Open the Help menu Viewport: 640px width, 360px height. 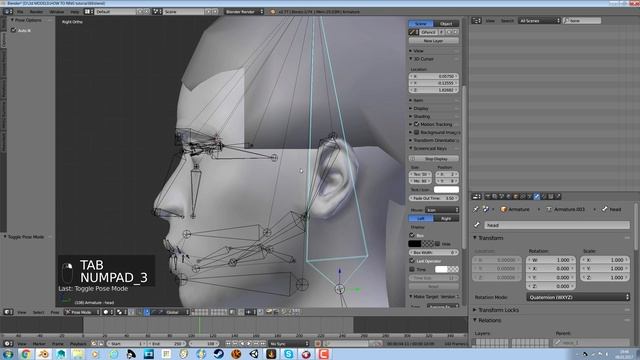click(75, 12)
